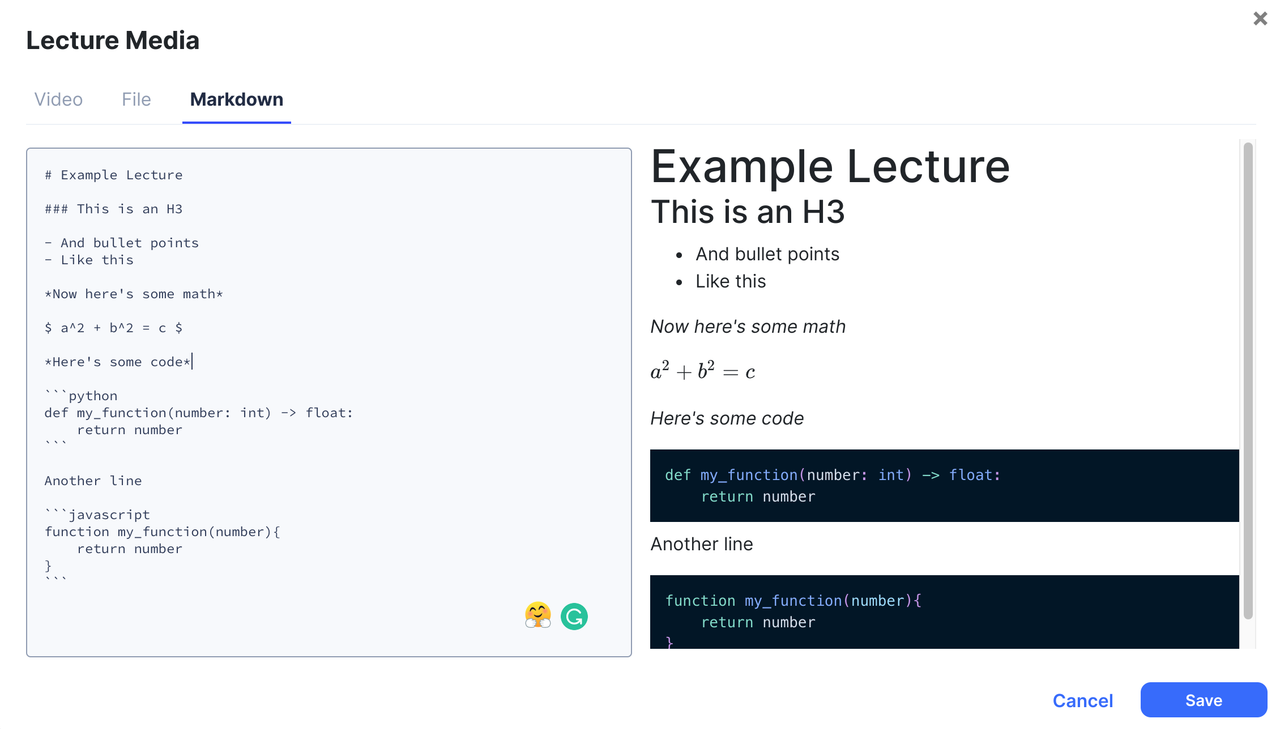Click the rendered "Example Lecture" heading in preview
The width and height of the screenshot is (1280, 729).
[x=830, y=167]
